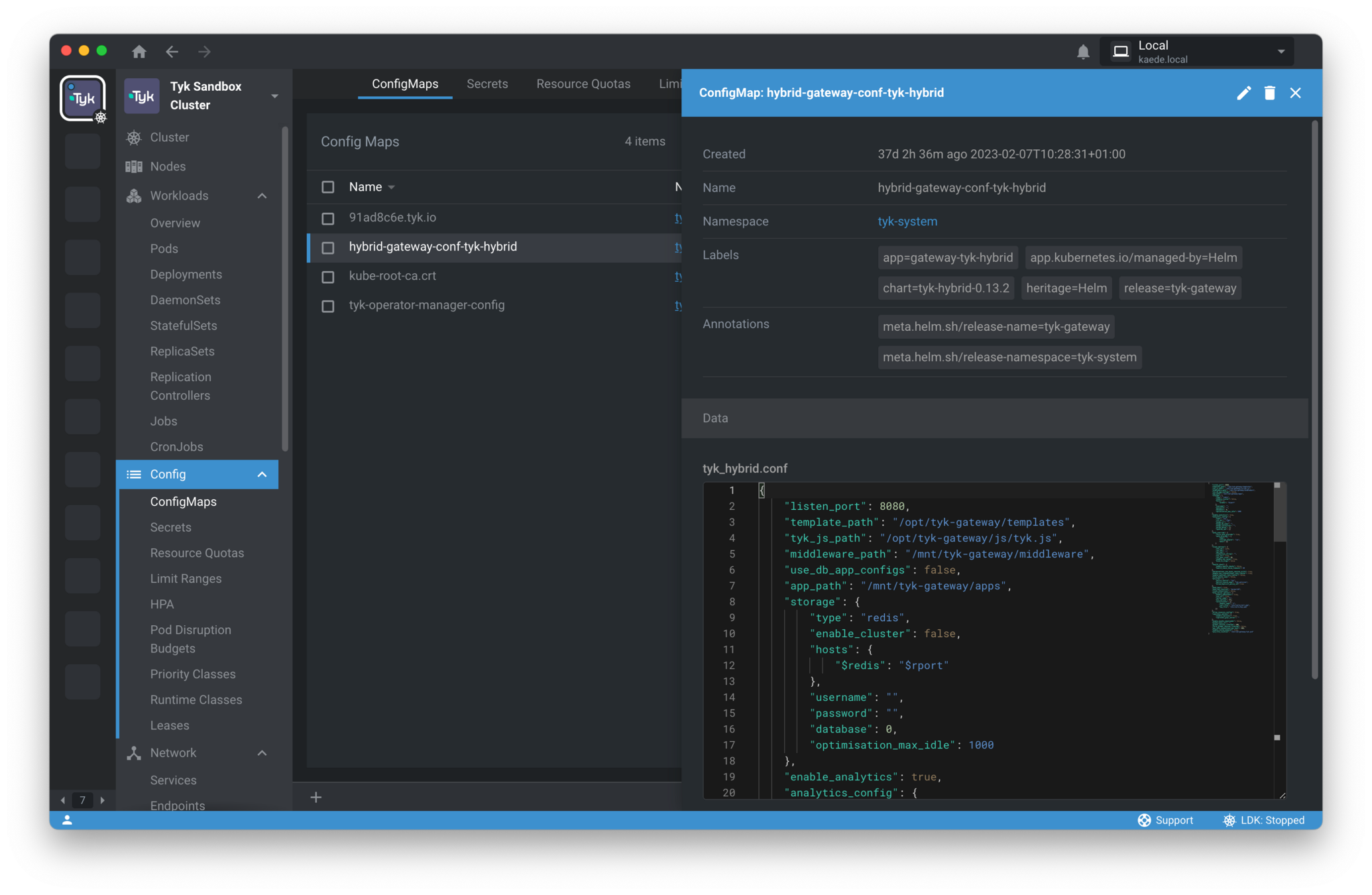Open the Resource Quotas tab
Image resolution: width=1372 pixels, height=895 pixels.
pyautogui.click(x=583, y=84)
